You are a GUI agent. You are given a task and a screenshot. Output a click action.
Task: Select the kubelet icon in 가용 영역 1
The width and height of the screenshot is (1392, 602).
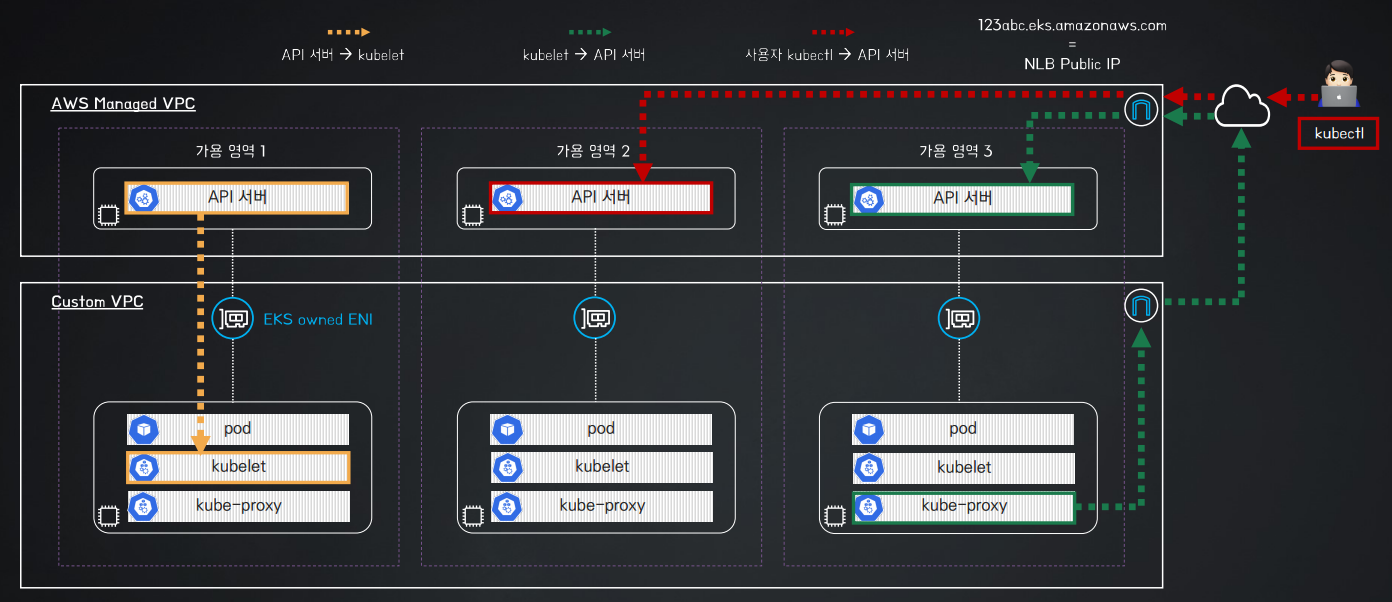click(144, 467)
